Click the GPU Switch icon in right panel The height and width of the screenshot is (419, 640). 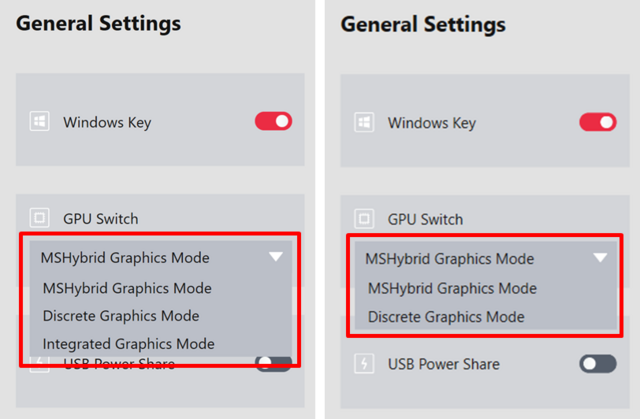364,219
